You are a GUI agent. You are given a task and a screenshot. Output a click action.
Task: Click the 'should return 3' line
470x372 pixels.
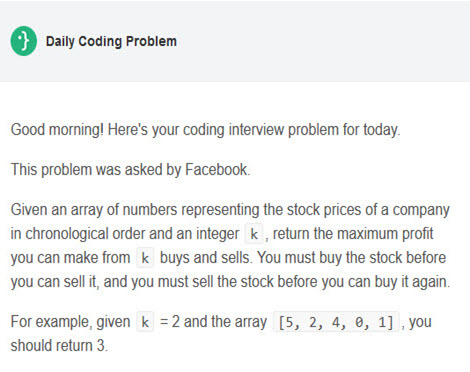pyautogui.click(x=59, y=345)
